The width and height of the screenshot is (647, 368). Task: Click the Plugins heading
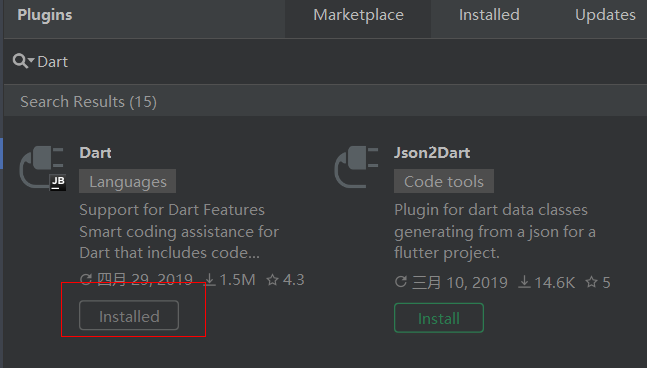[x=45, y=15]
